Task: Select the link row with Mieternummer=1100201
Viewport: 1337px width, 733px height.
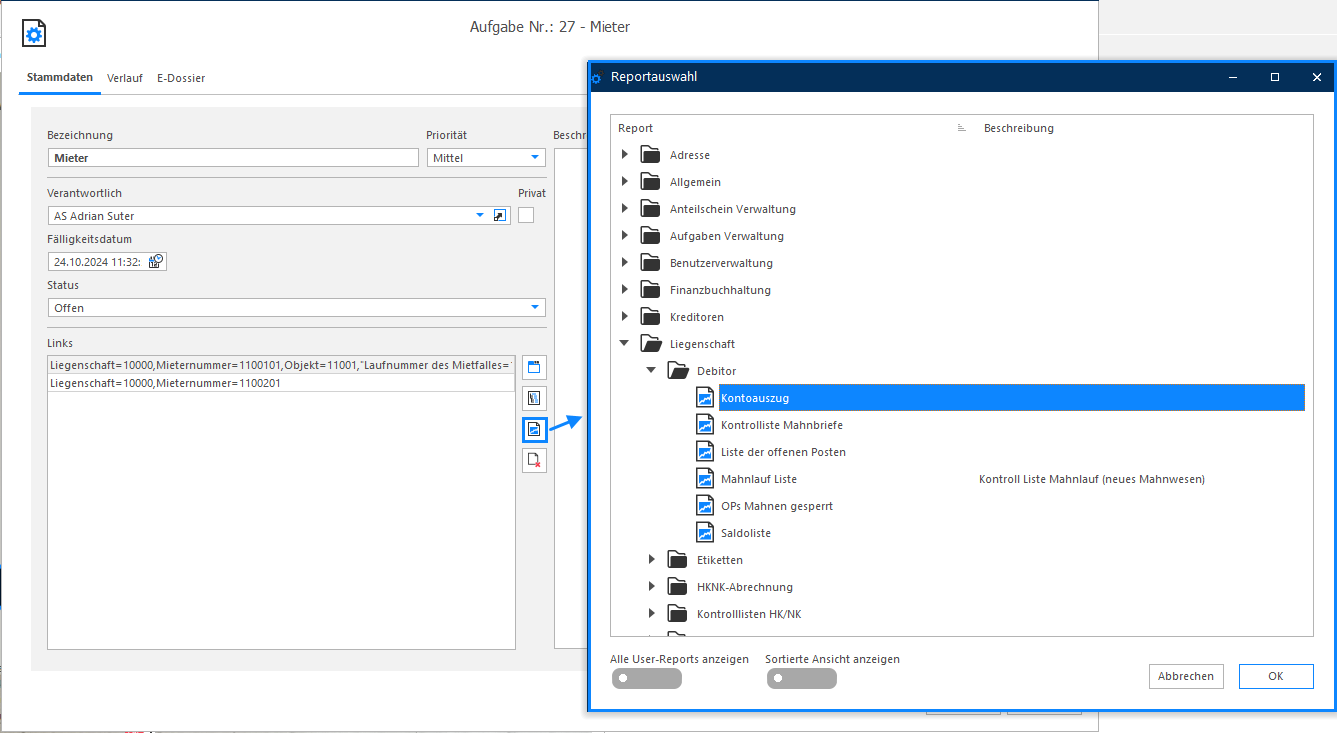Action: 281,383
